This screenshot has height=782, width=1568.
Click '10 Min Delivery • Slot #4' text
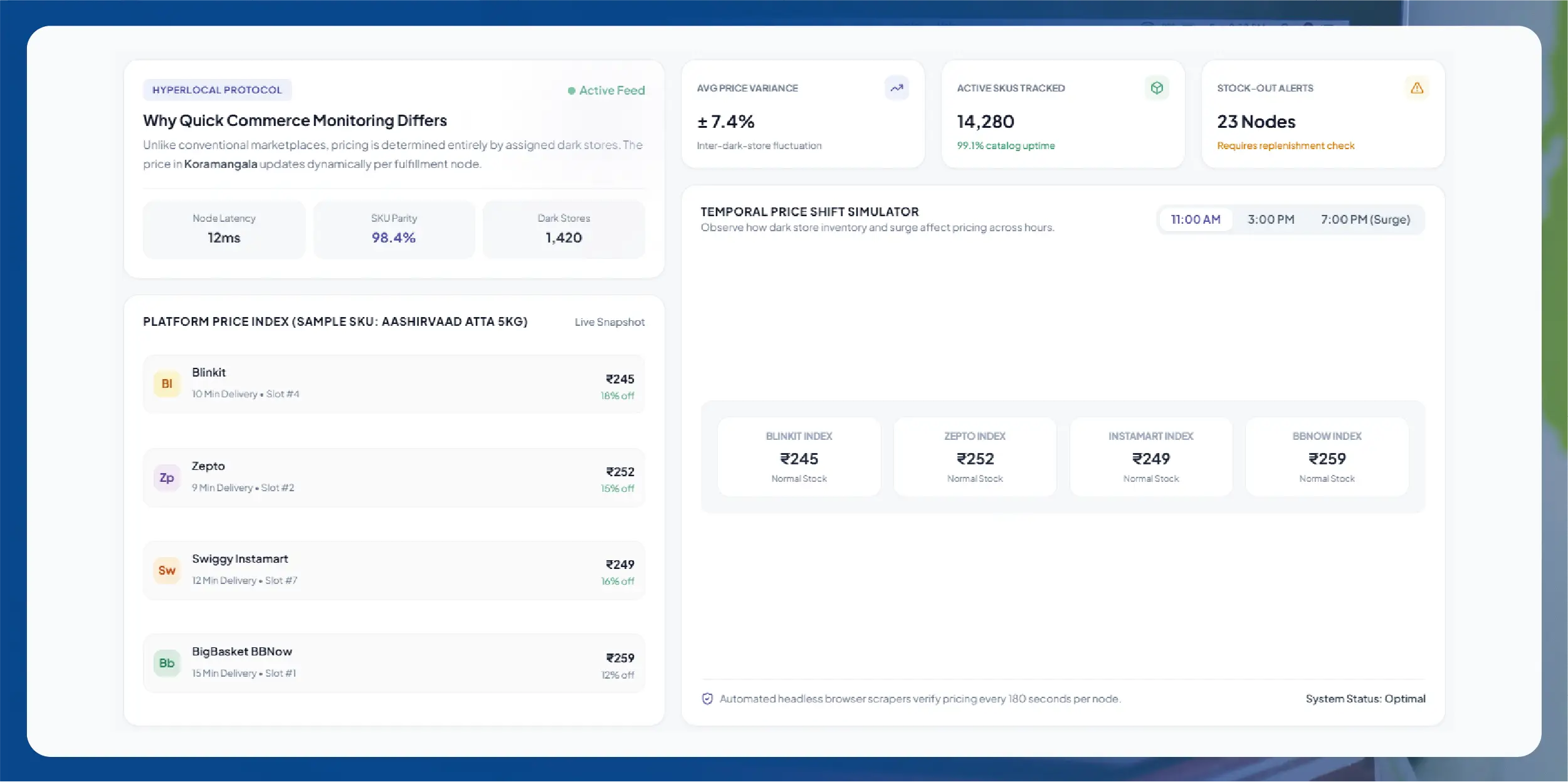(x=246, y=394)
